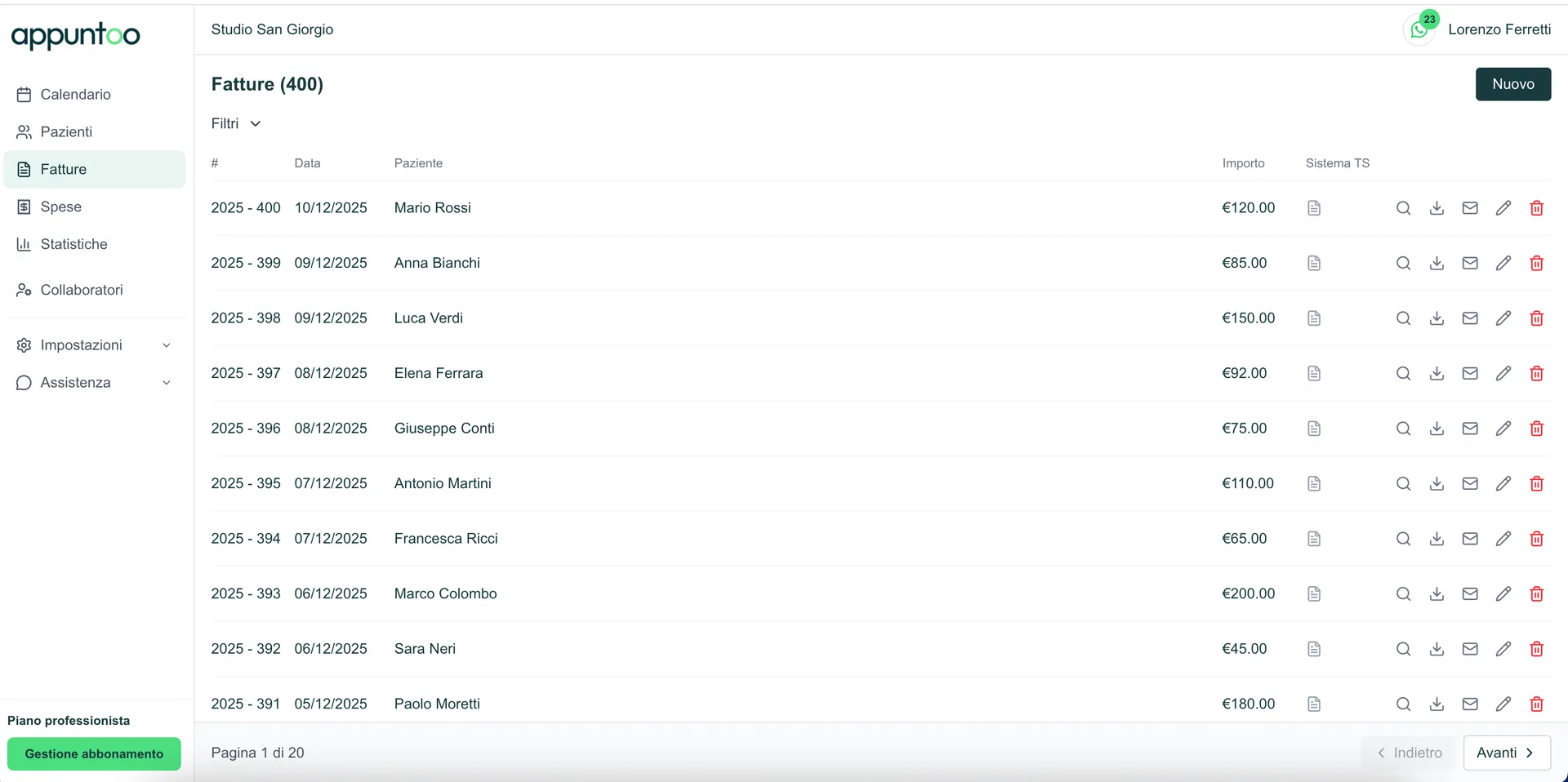The width and height of the screenshot is (1568, 782).
Task: Click Gestione abbonamento button
Action: click(x=94, y=754)
